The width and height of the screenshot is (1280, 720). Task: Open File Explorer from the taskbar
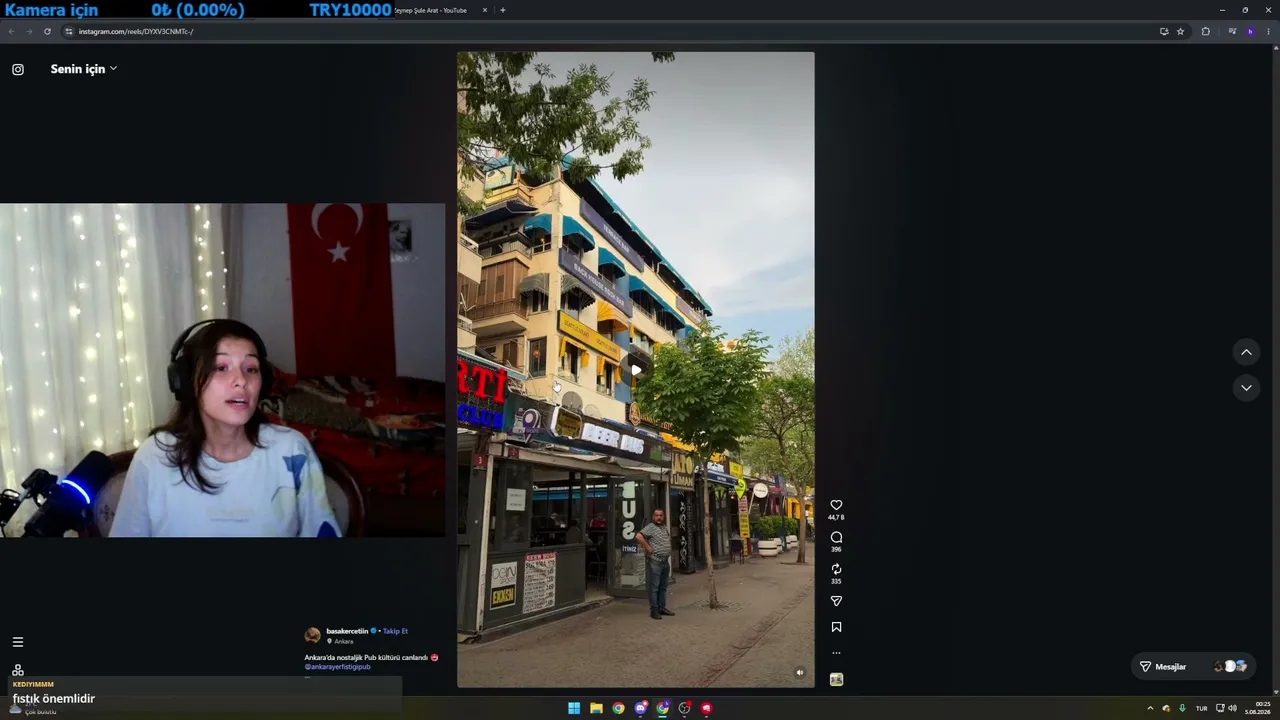[596, 708]
